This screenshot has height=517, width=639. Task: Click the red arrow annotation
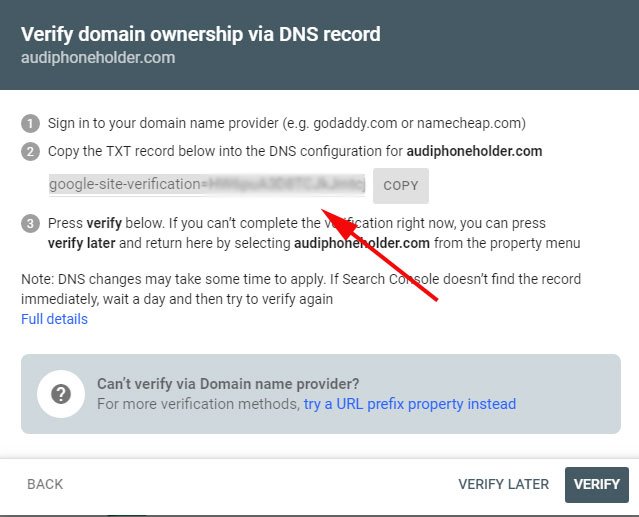[379, 255]
